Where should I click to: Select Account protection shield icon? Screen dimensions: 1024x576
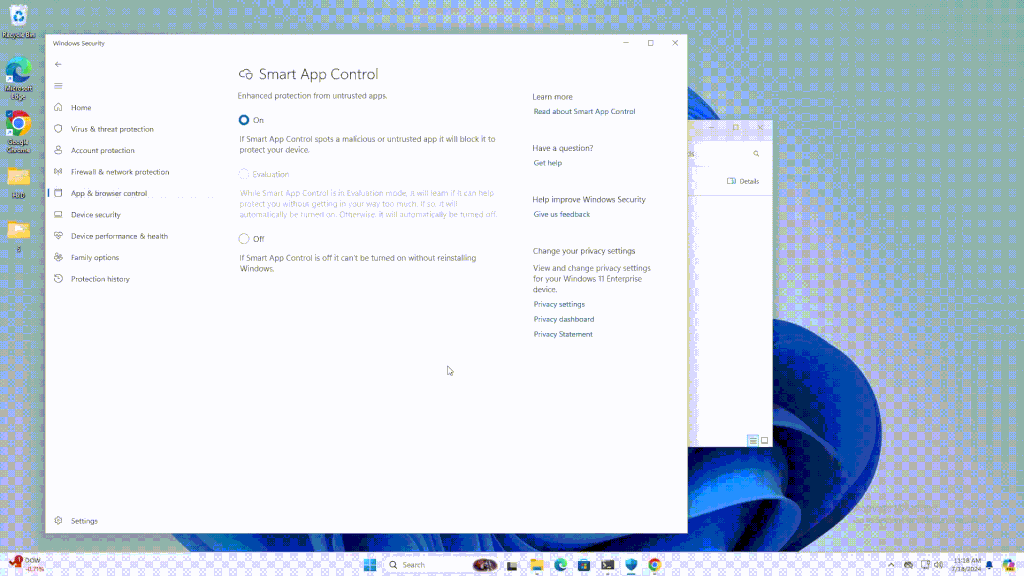click(x=58, y=150)
